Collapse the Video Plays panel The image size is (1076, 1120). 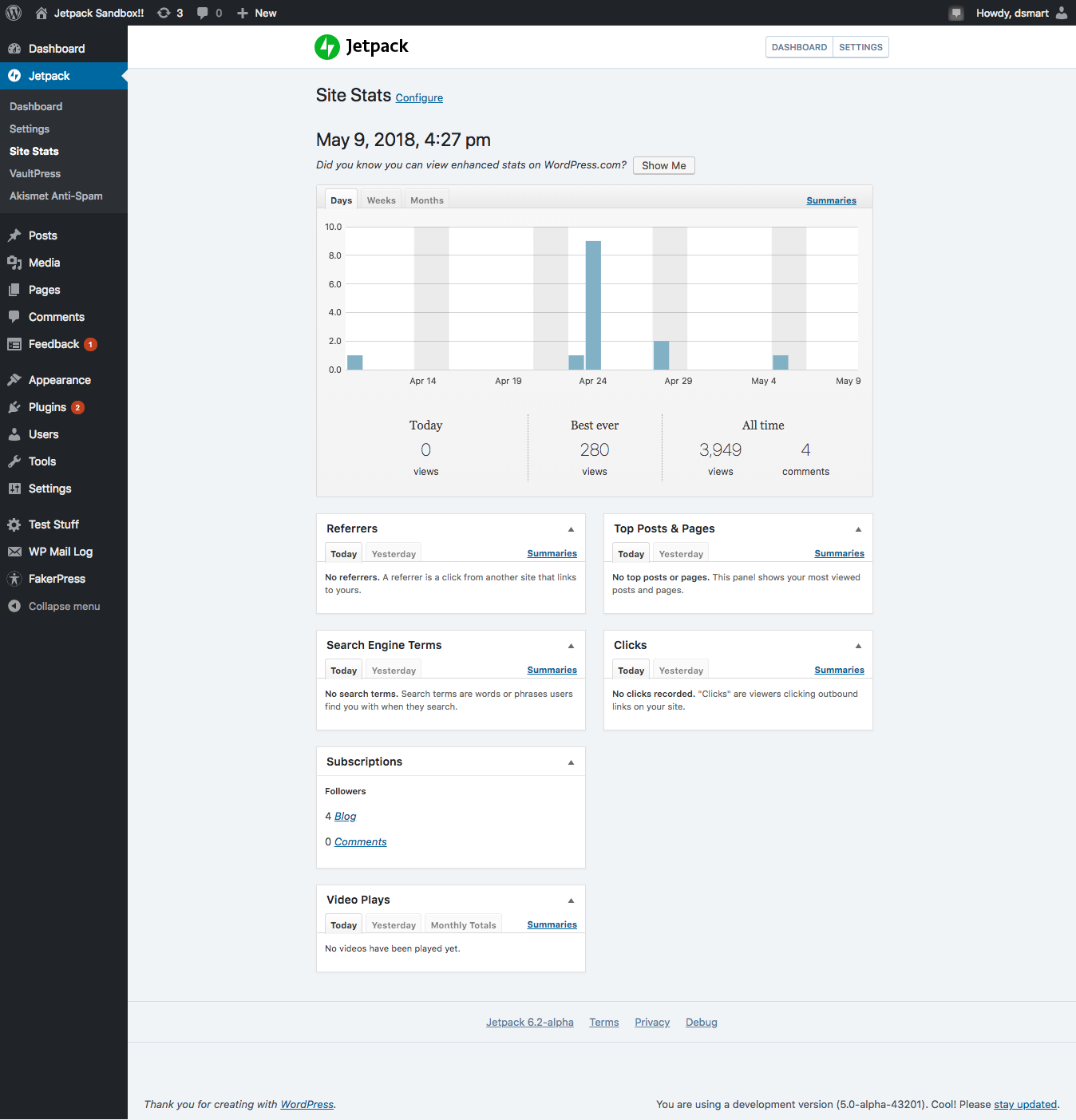point(571,900)
